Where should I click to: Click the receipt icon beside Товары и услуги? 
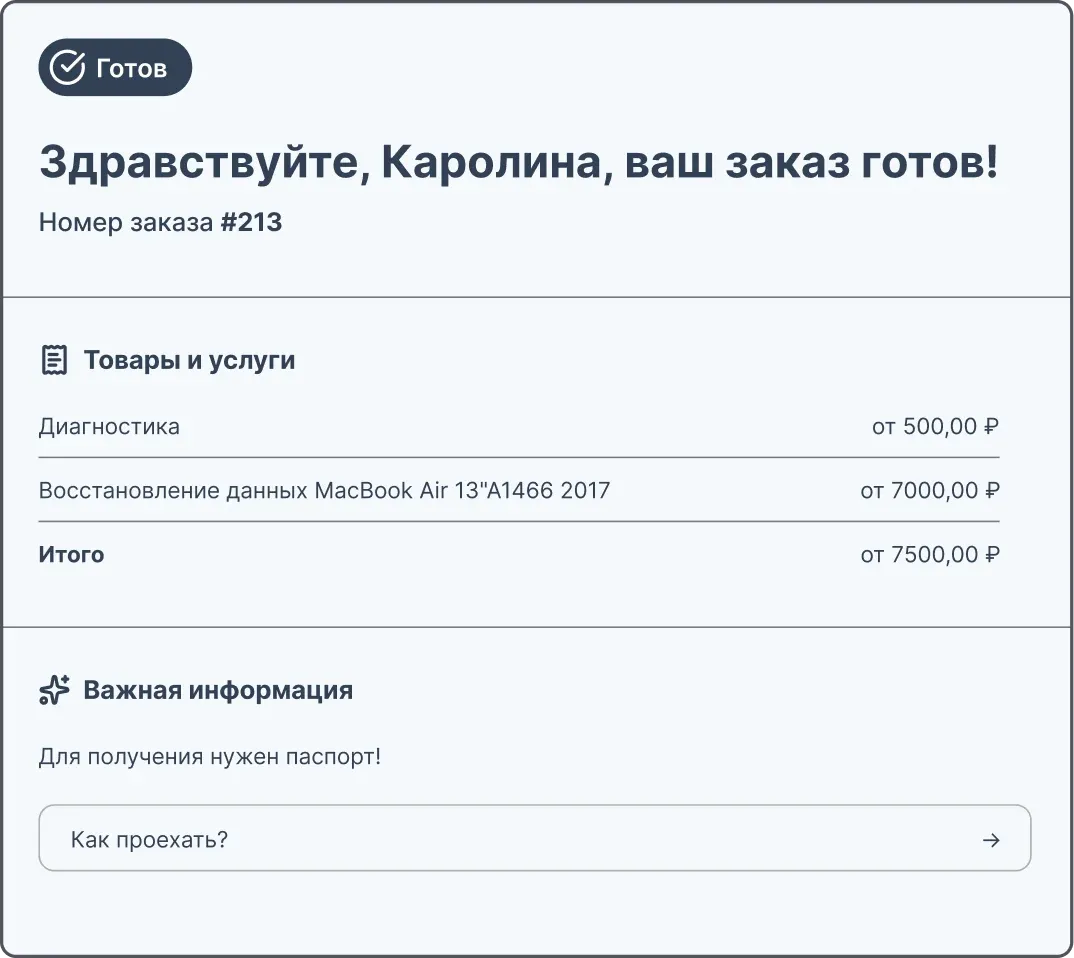point(53,358)
